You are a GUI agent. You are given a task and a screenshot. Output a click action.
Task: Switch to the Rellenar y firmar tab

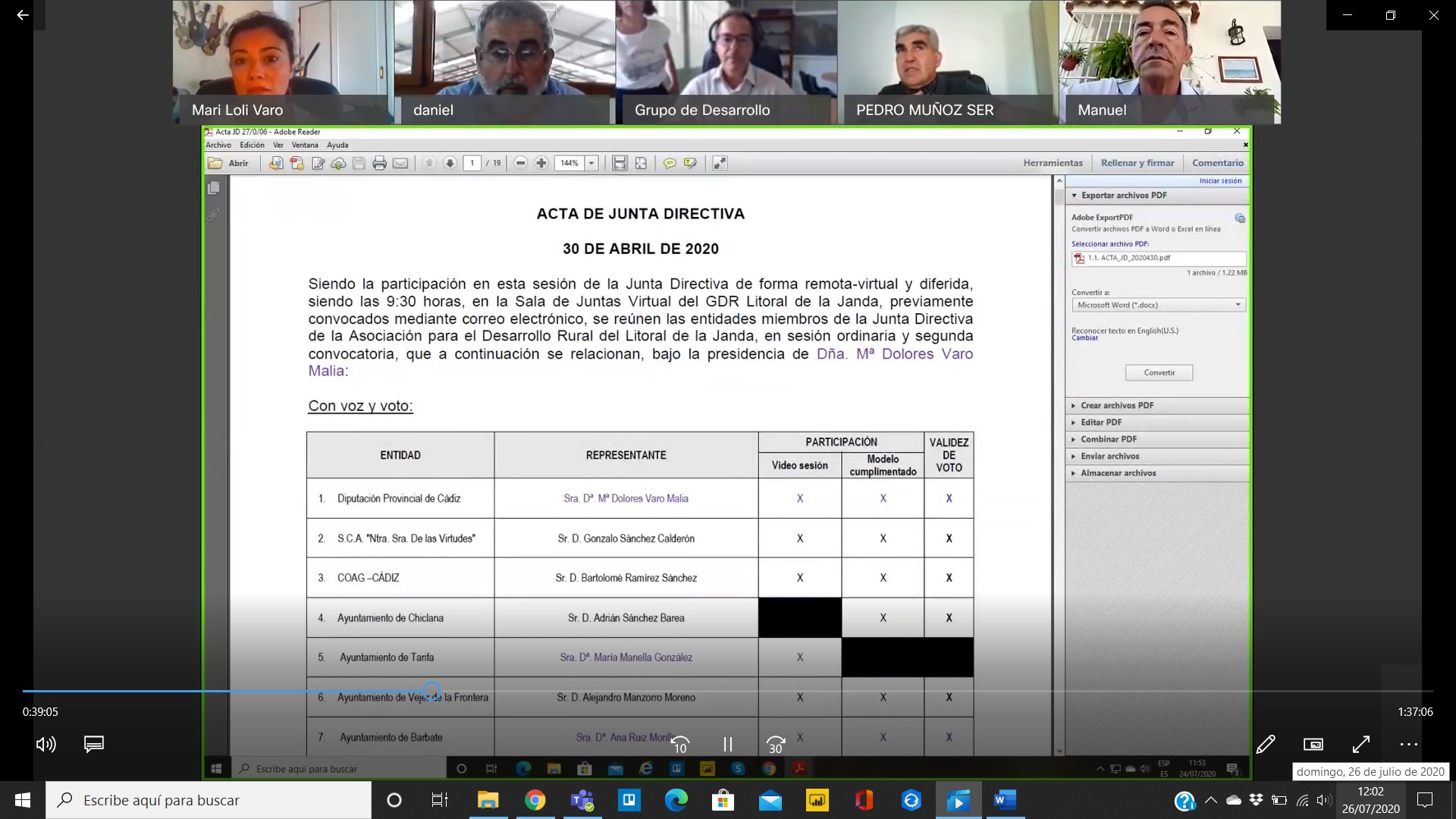[x=1137, y=163]
